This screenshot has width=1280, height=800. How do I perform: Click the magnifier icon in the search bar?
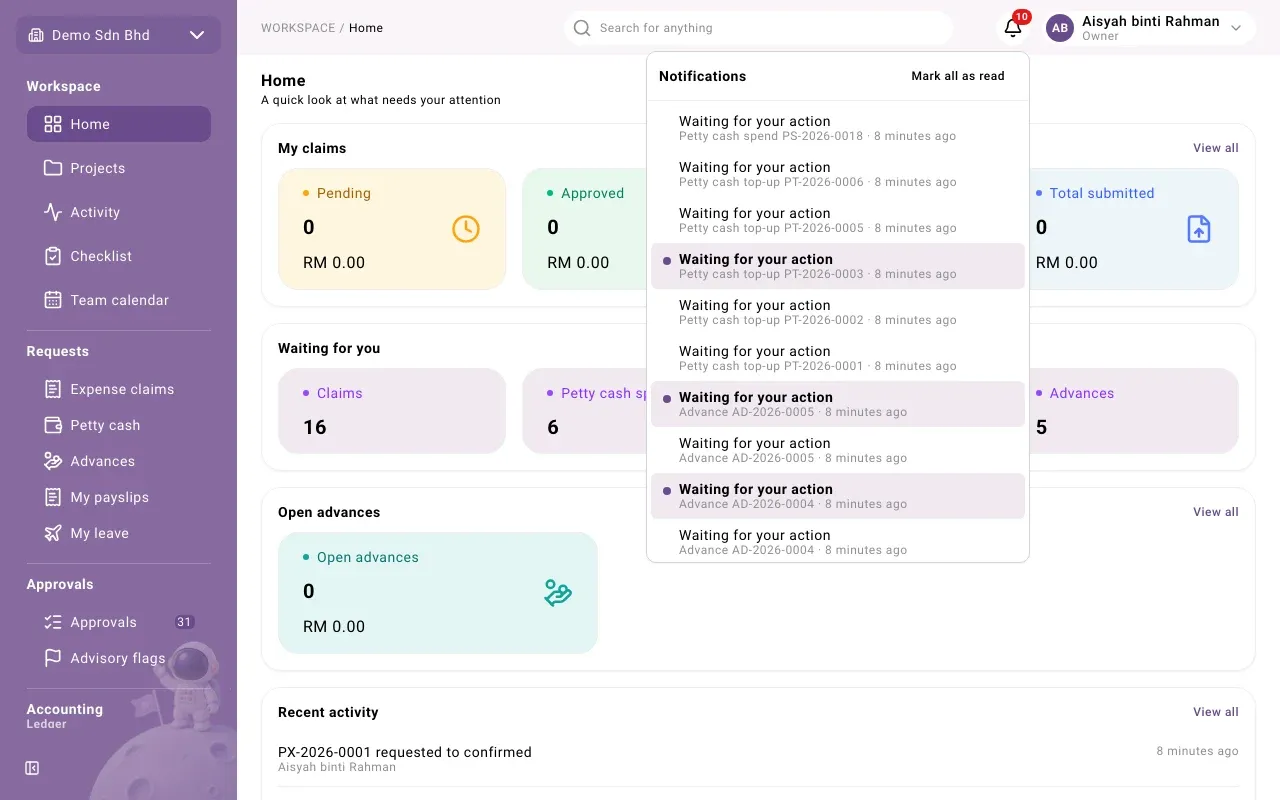(582, 28)
